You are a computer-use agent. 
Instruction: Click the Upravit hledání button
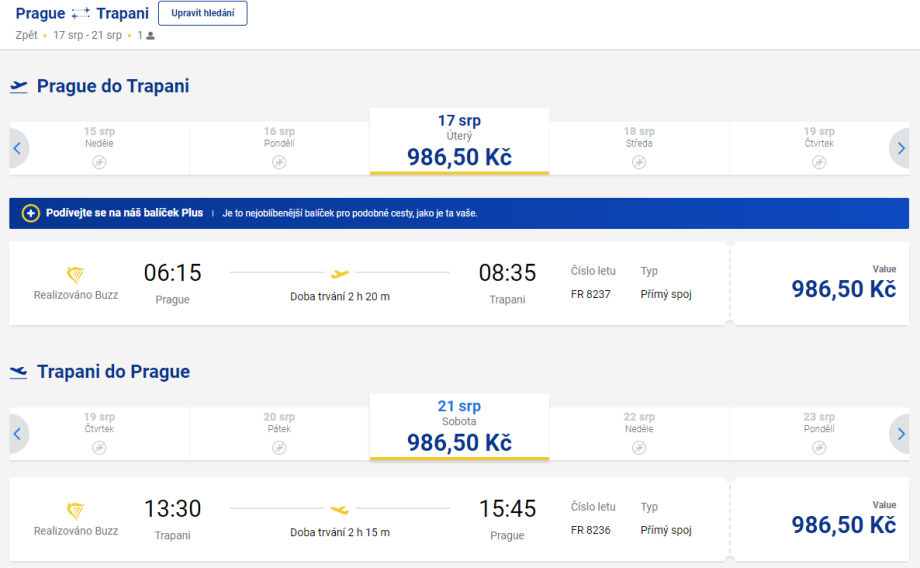[202, 14]
